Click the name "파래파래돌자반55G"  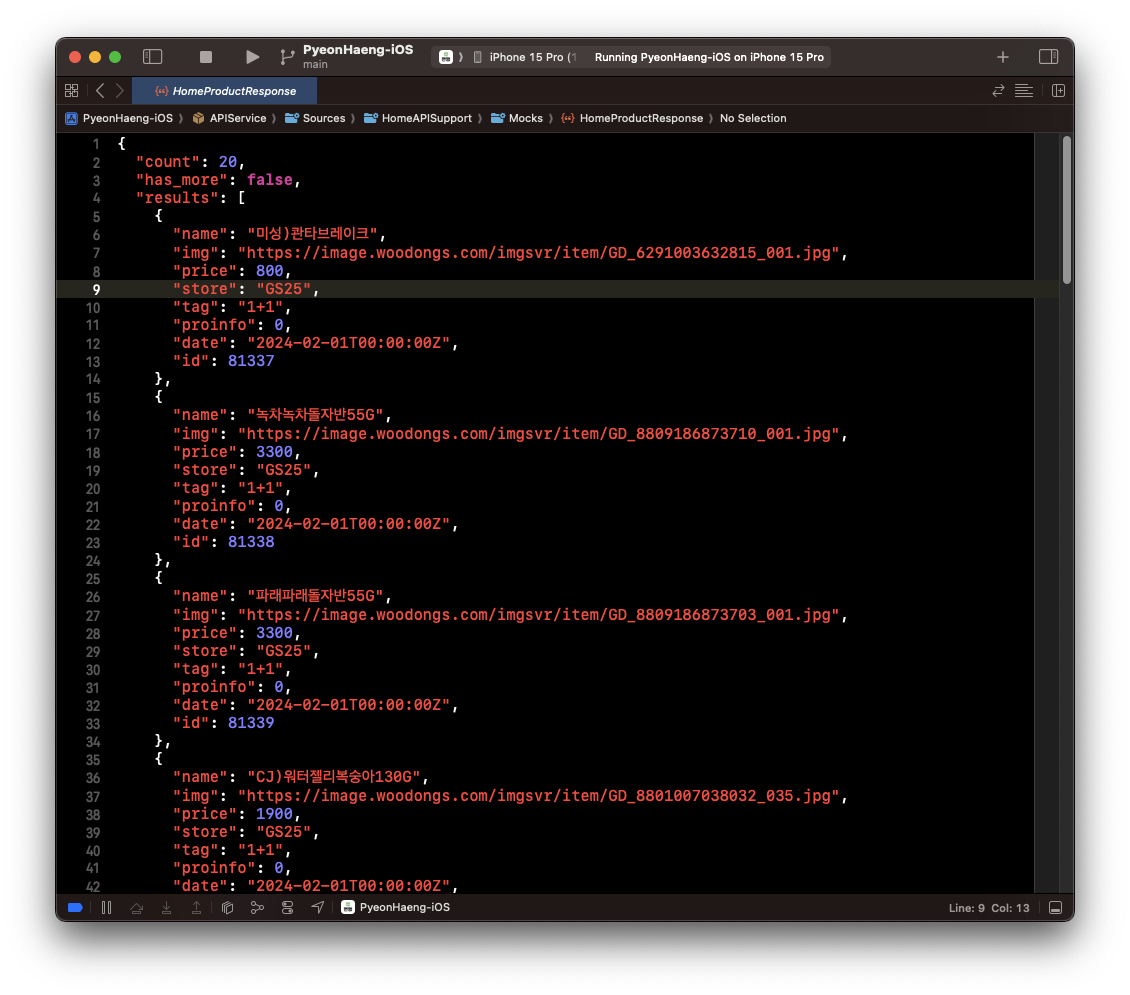[315, 596]
